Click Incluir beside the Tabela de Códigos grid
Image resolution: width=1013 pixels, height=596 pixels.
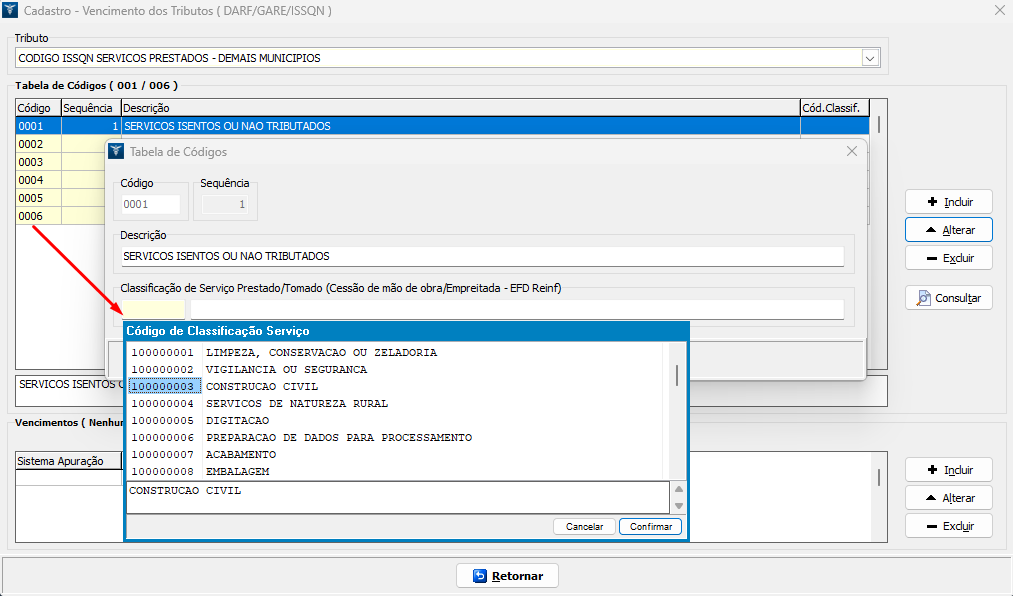pos(948,202)
